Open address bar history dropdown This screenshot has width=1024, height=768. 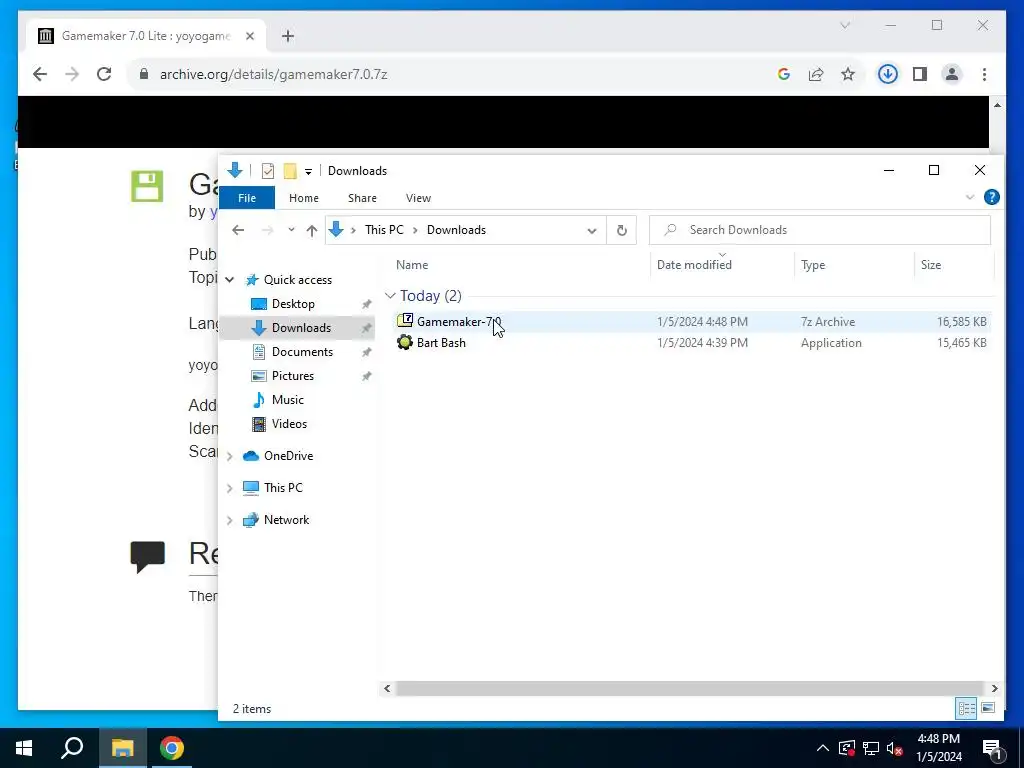tap(592, 231)
